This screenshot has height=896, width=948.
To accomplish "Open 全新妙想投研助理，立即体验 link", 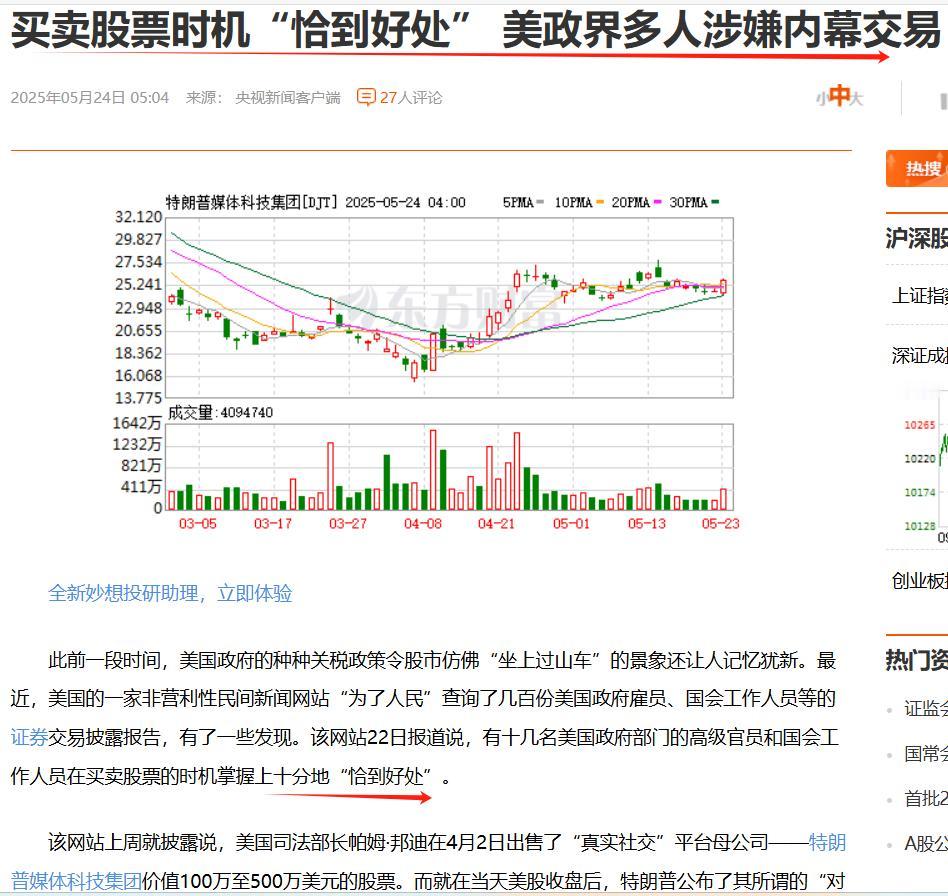I will (170, 593).
